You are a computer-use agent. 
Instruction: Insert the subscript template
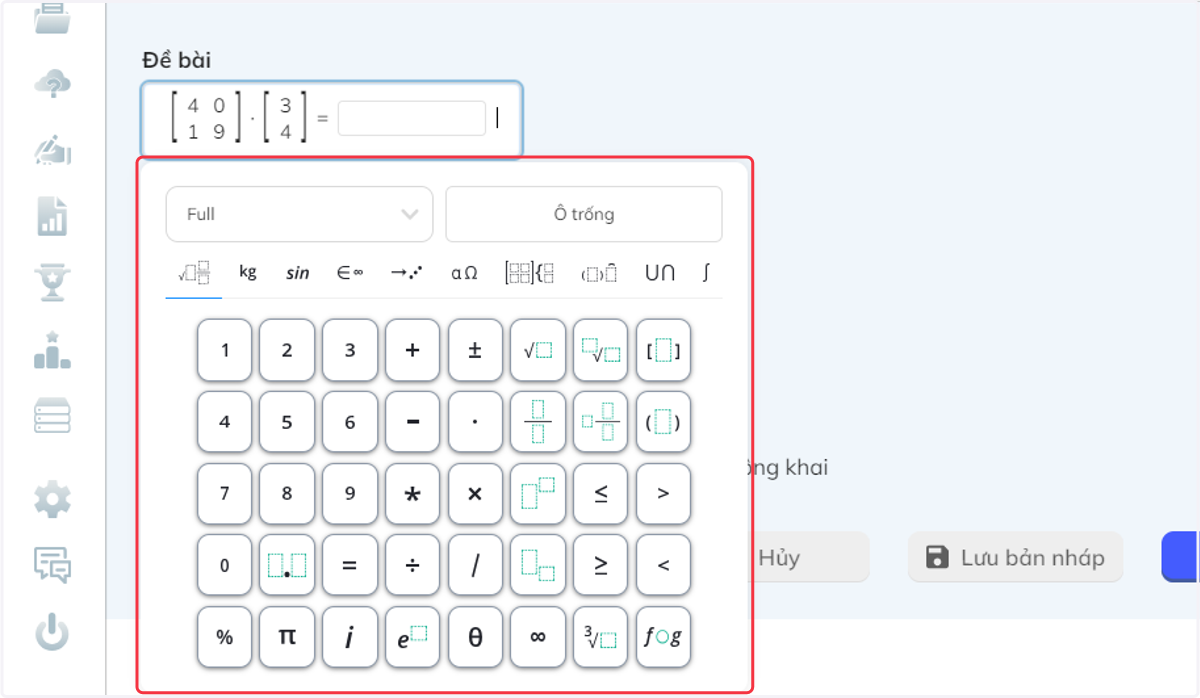(538, 565)
